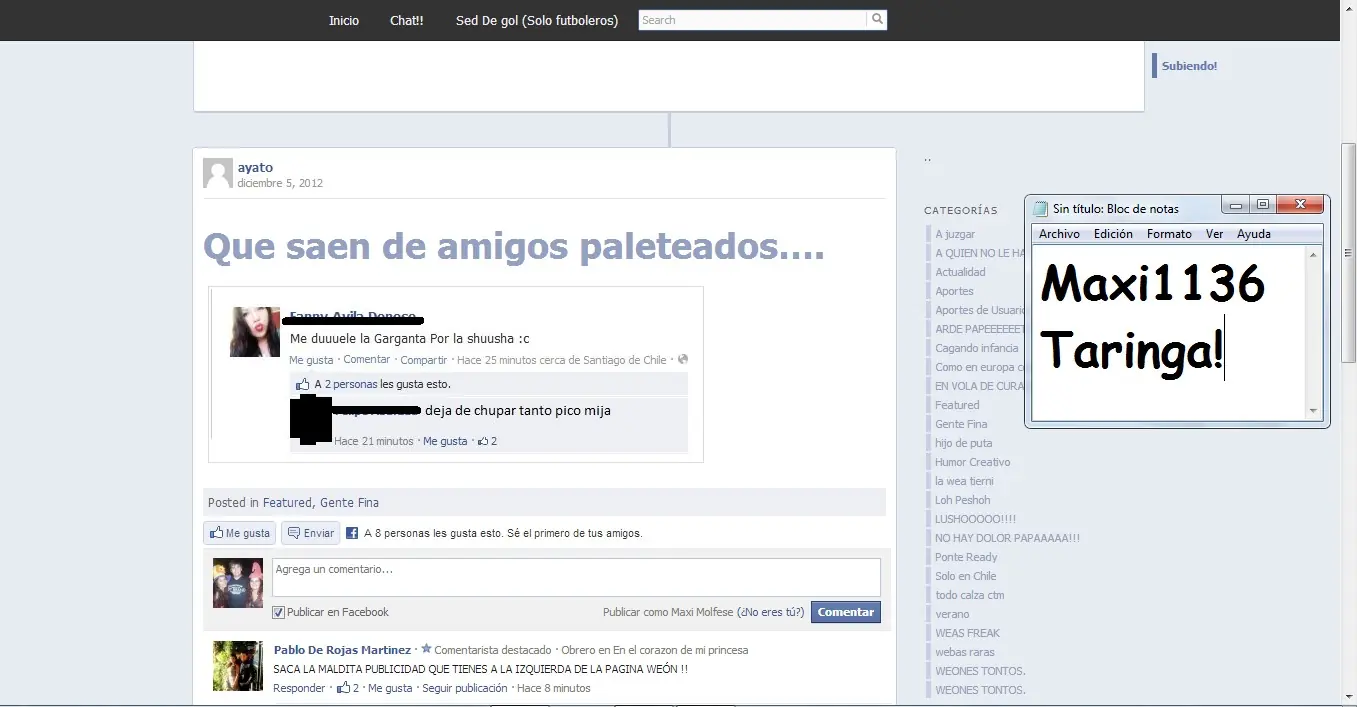Click the Comentar submit button
The height and width of the screenshot is (707, 1357).
pos(846,612)
